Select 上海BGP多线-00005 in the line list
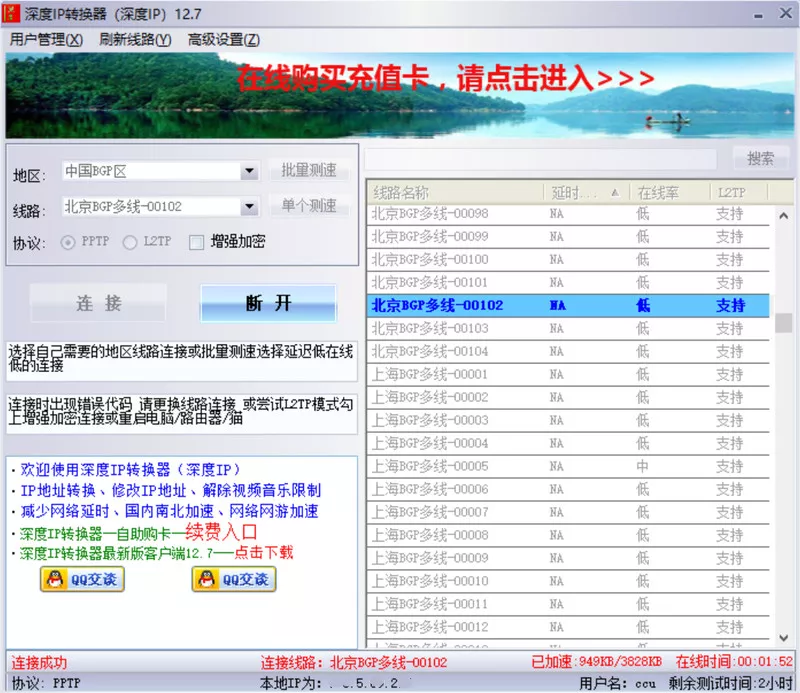The height and width of the screenshot is (693, 800). (x=567, y=466)
